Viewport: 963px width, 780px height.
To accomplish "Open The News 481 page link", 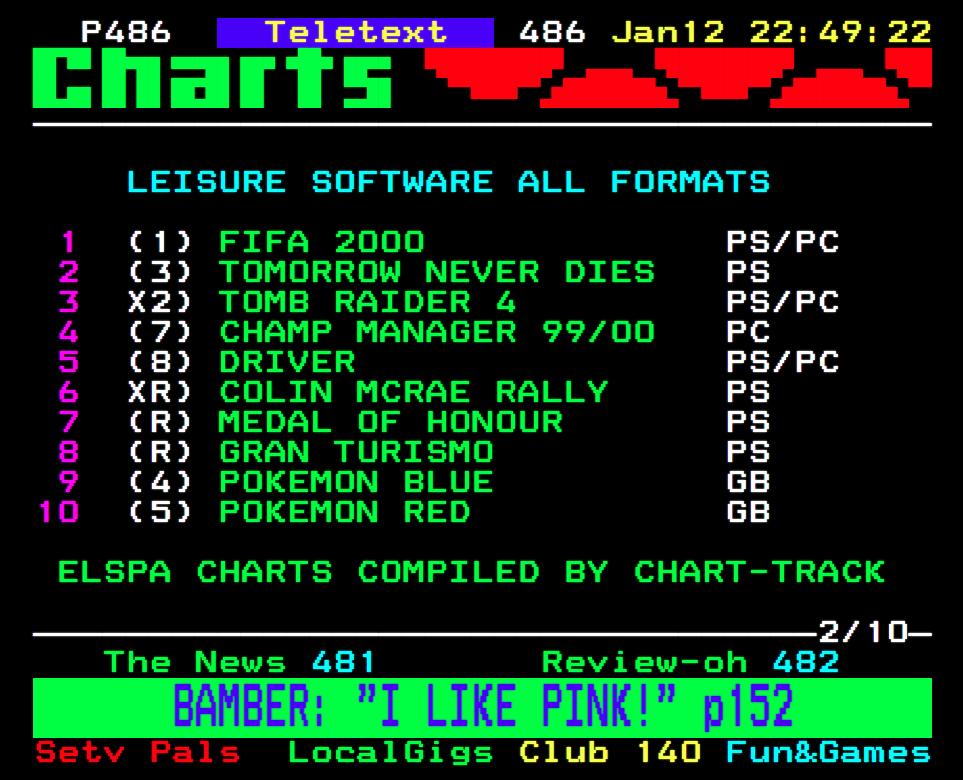I will tap(240, 662).
